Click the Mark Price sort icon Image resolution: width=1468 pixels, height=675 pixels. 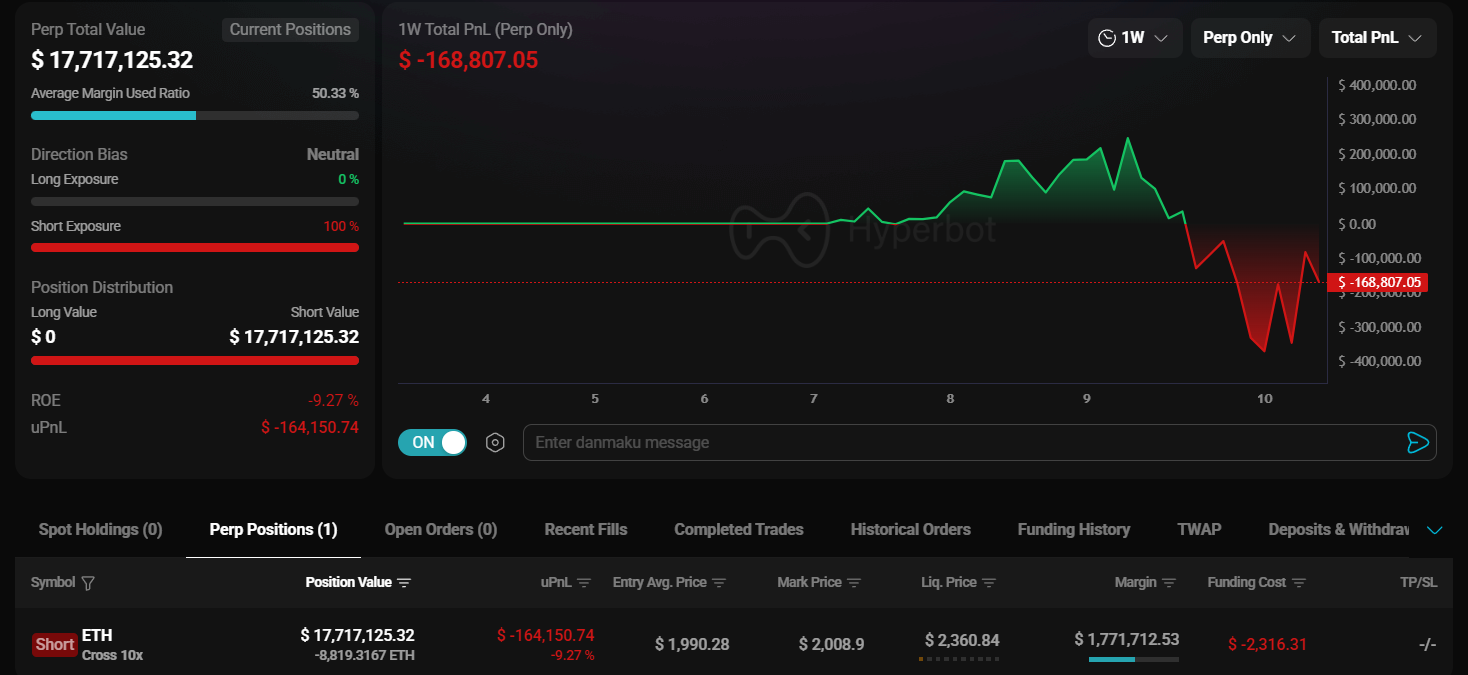854,583
